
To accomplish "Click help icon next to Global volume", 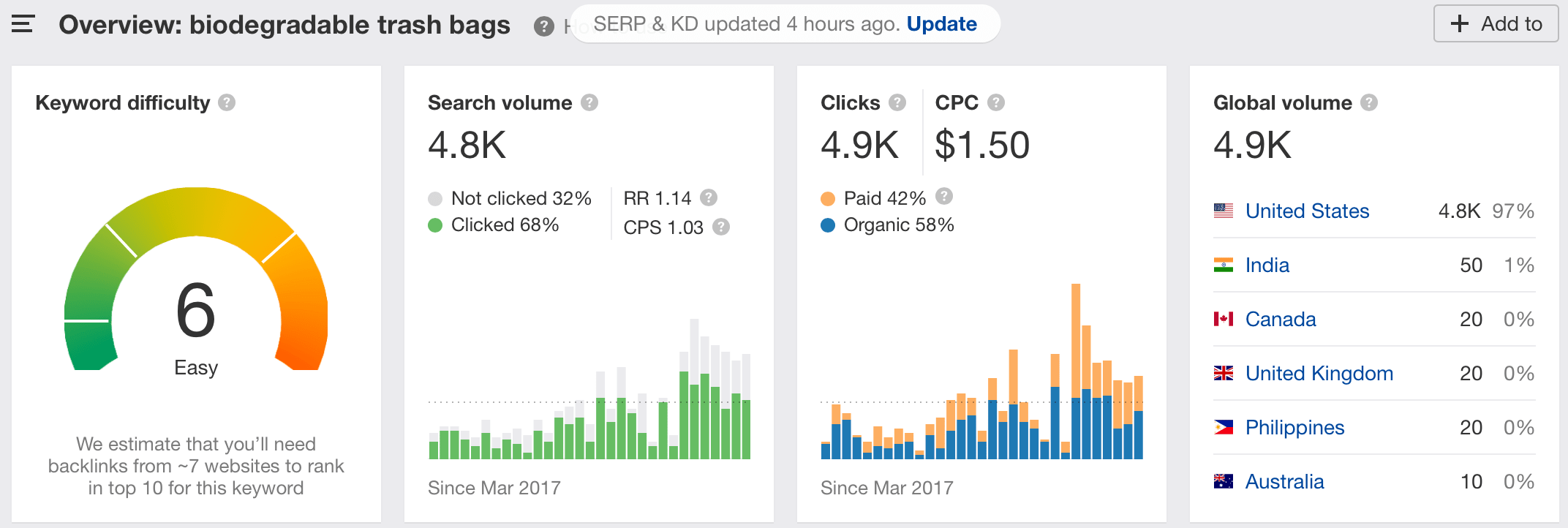I will pyautogui.click(x=1369, y=102).
